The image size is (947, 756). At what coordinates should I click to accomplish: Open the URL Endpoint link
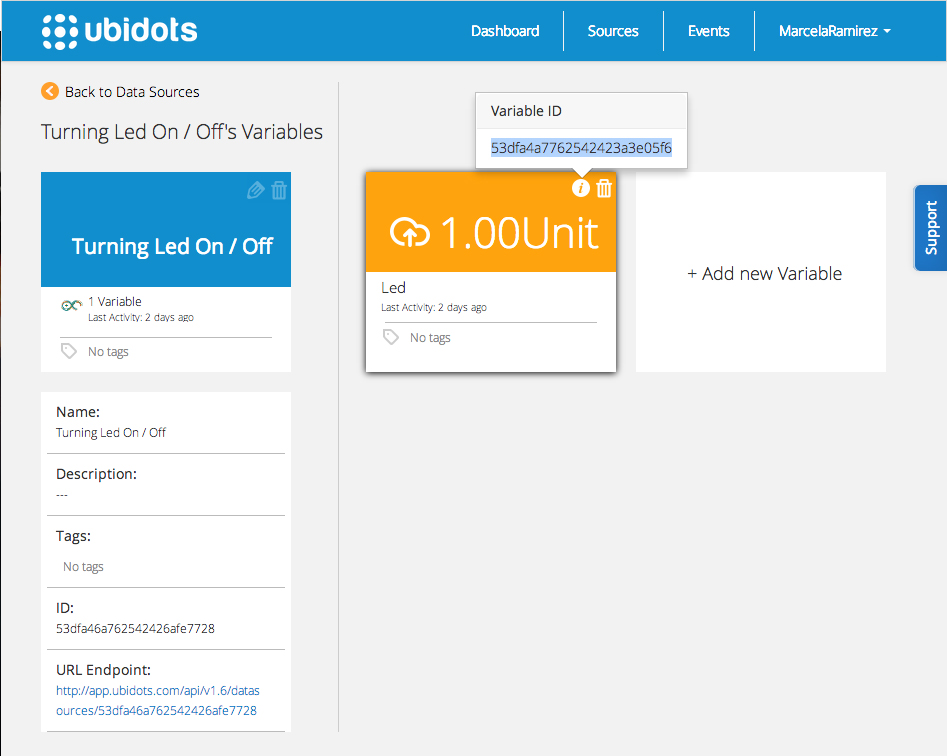point(158,700)
